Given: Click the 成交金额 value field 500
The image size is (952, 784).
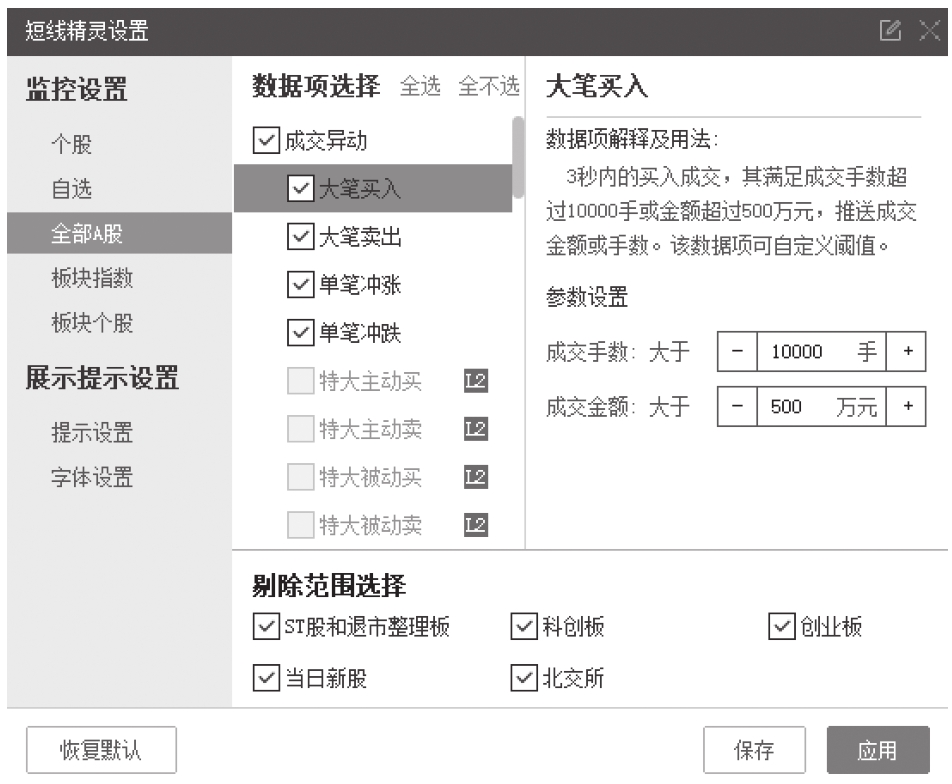Looking at the screenshot, I should pos(821,406).
